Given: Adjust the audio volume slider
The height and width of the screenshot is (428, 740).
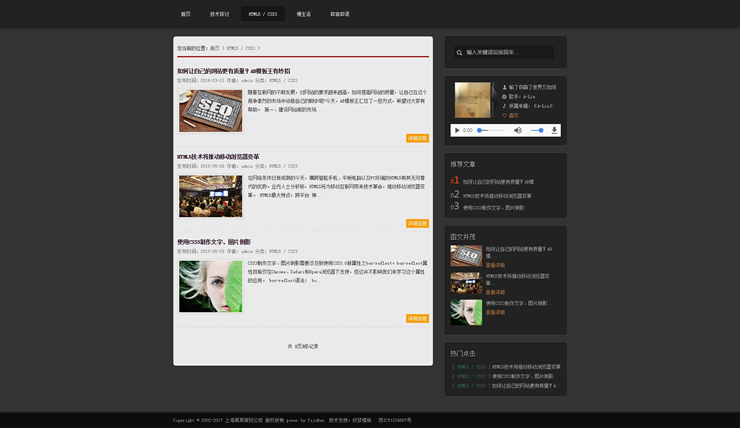Looking at the screenshot, I should coord(537,130).
